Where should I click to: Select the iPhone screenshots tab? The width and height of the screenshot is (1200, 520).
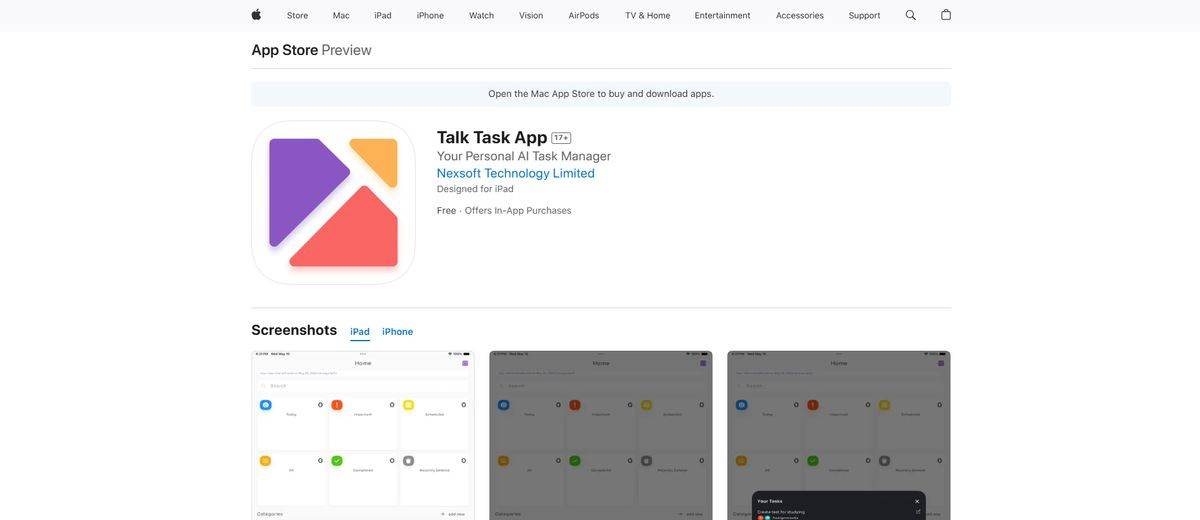[x=397, y=332]
